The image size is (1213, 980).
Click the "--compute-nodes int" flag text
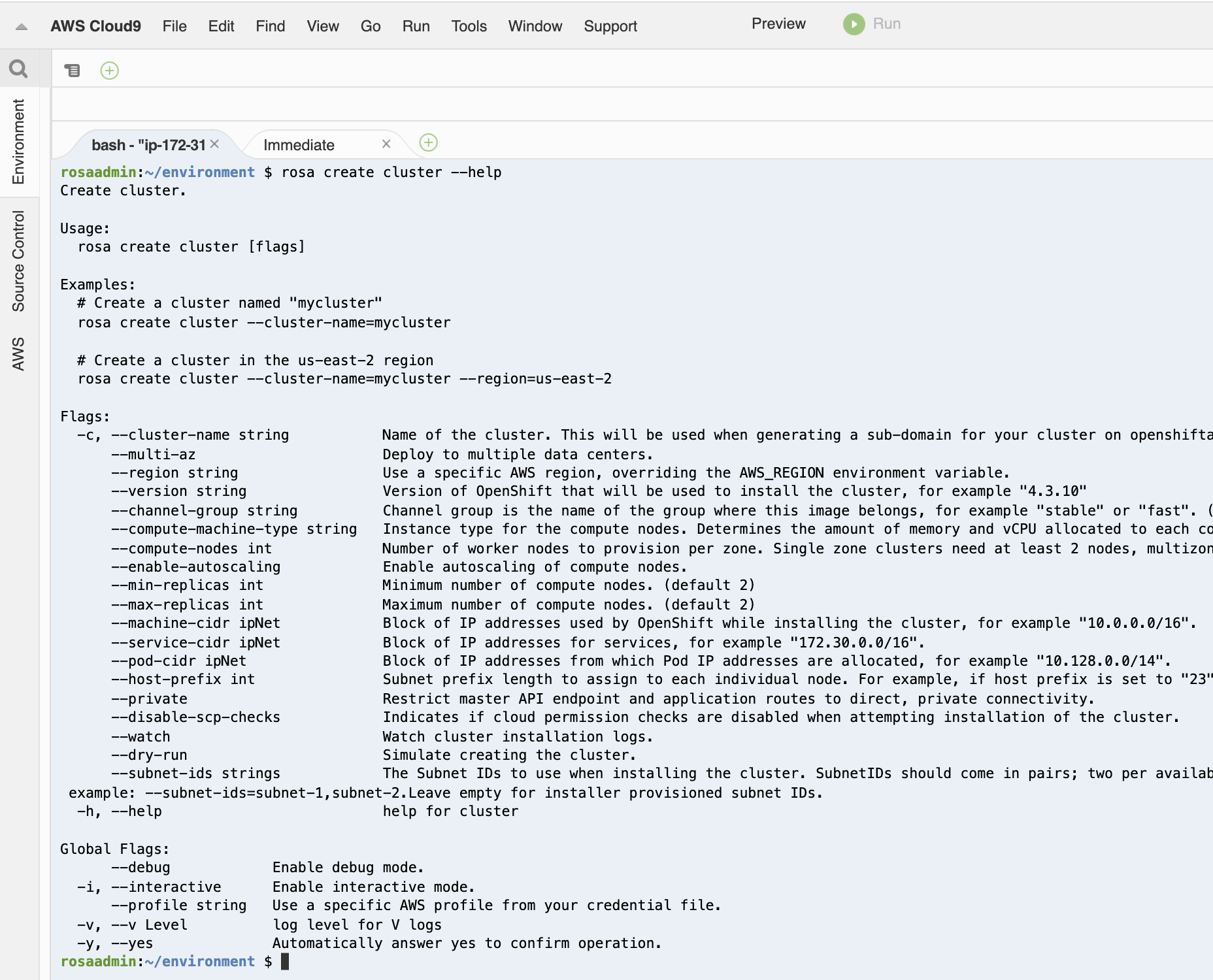[191, 549]
